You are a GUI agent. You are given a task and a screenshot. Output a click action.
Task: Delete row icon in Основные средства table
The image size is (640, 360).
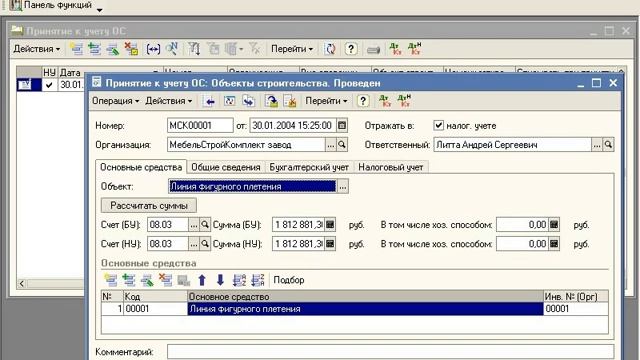(165, 280)
